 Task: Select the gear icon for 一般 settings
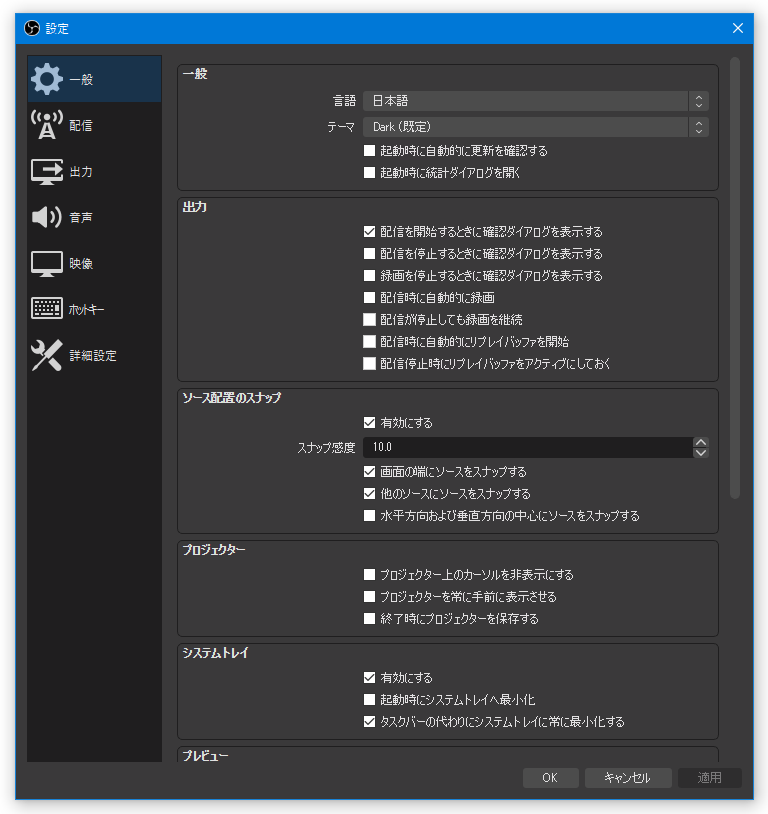click(x=47, y=79)
